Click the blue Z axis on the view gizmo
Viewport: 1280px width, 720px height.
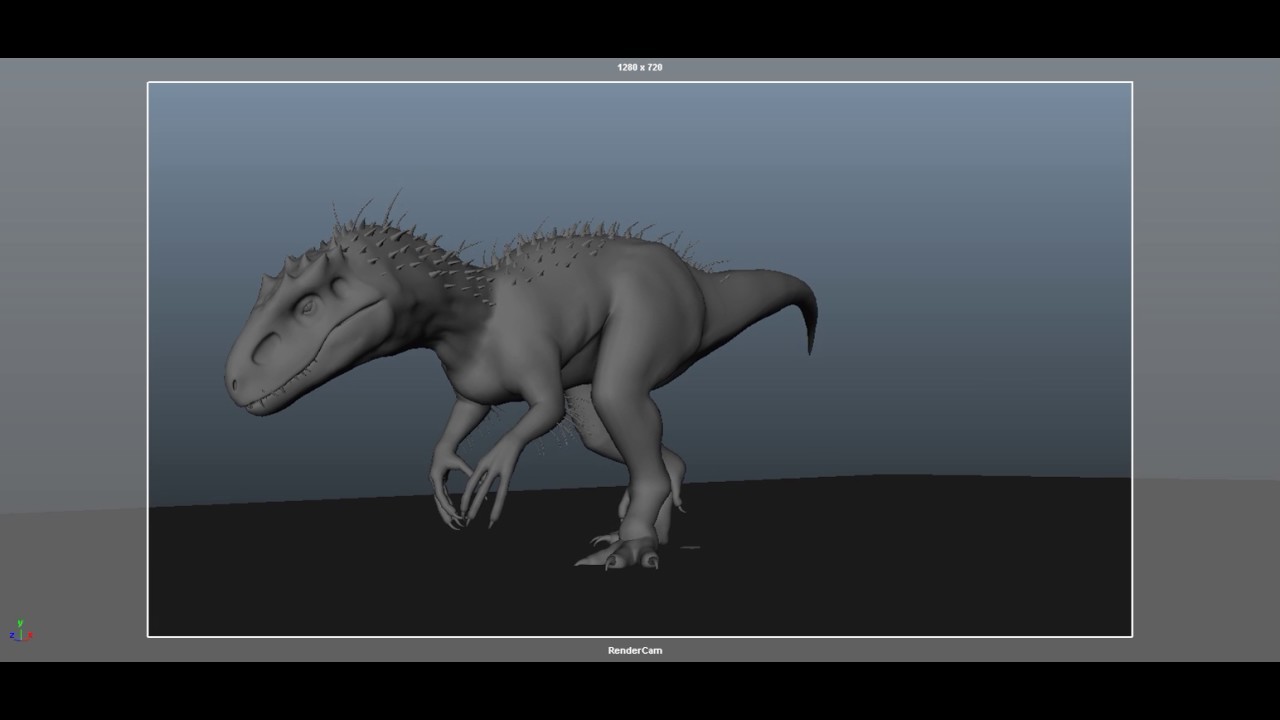point(12,635)
